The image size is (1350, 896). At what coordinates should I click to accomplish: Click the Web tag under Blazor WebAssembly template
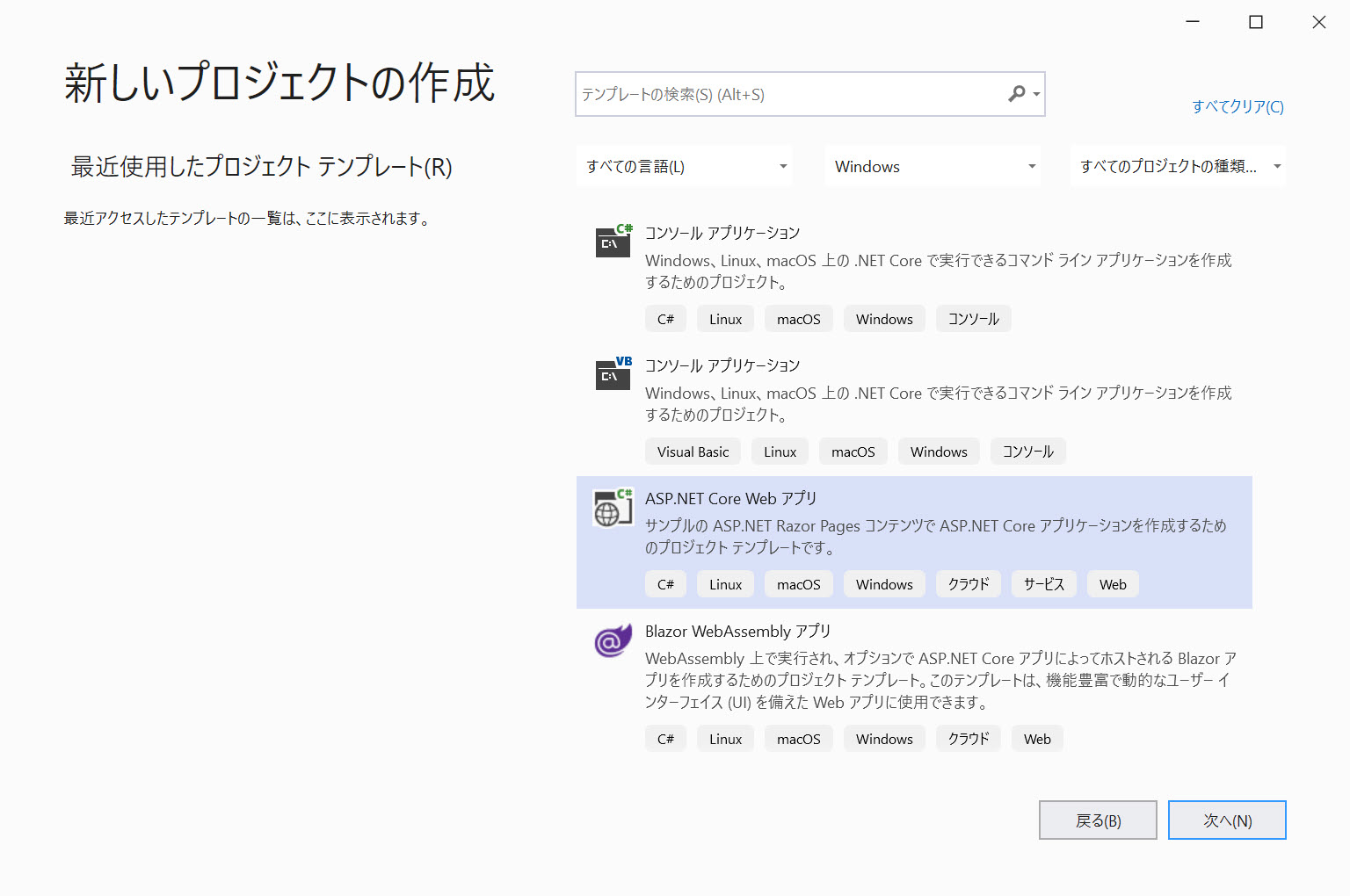pos(1037,740)
